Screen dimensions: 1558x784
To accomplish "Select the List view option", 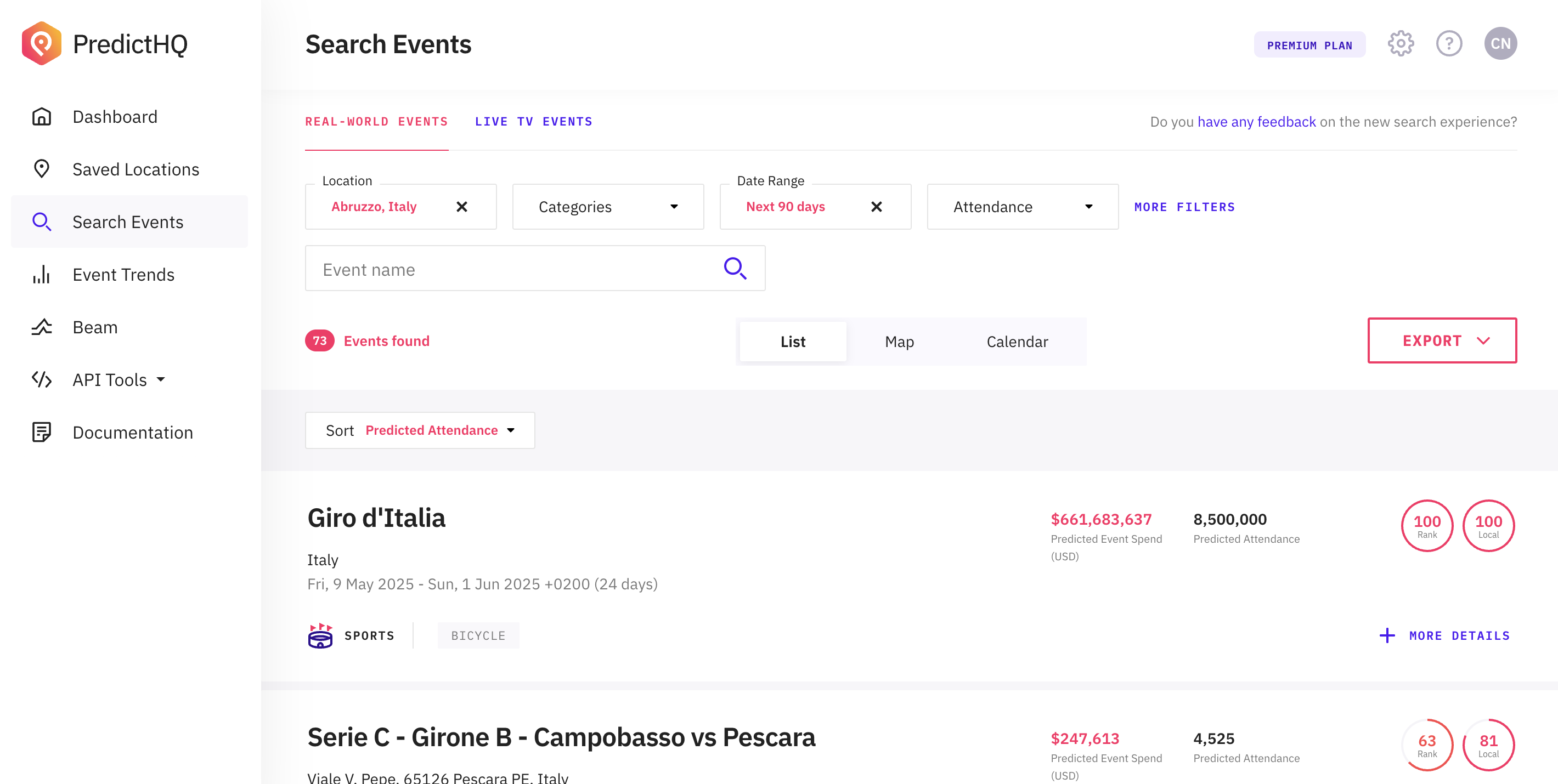I will coord(792,342).
